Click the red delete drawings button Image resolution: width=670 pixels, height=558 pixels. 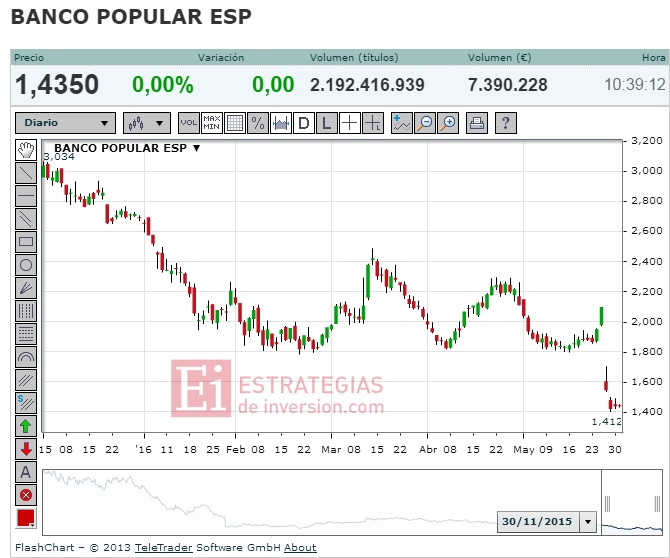[x=26, y=495]
